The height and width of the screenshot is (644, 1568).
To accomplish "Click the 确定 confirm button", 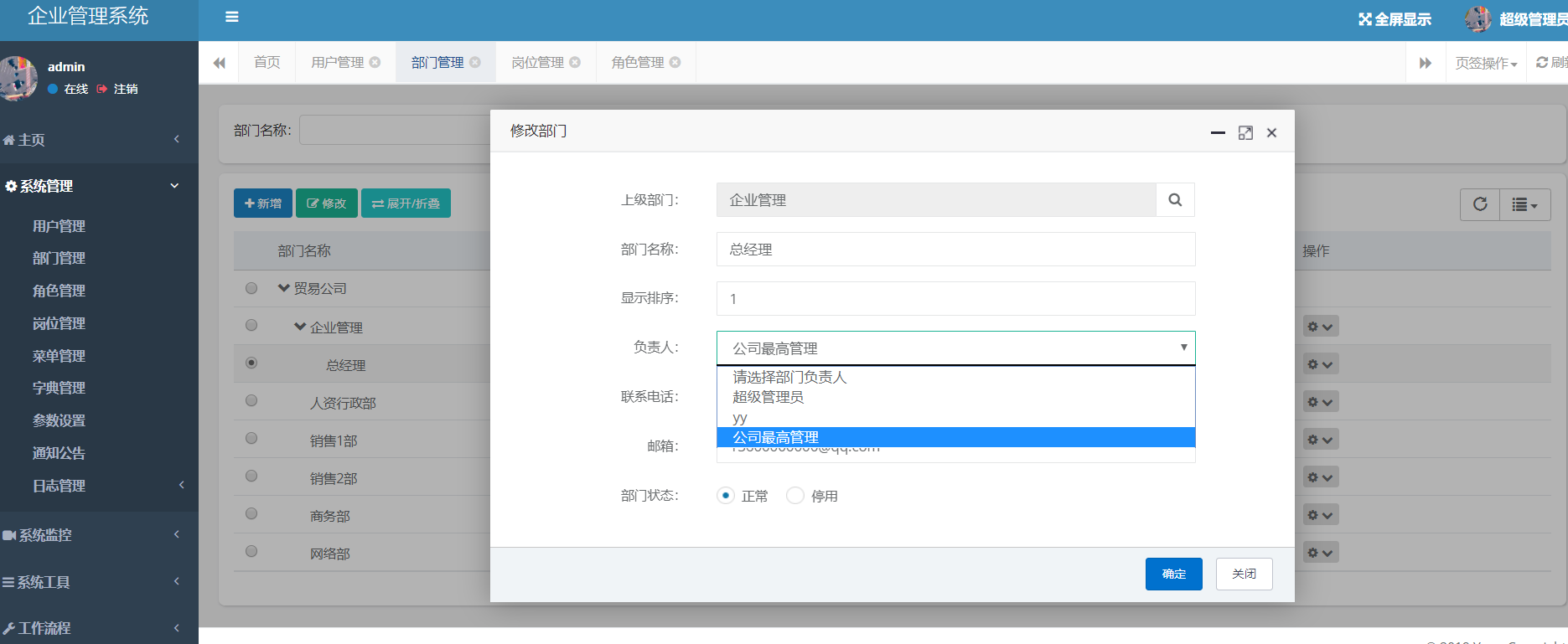I will point(1173,574).
